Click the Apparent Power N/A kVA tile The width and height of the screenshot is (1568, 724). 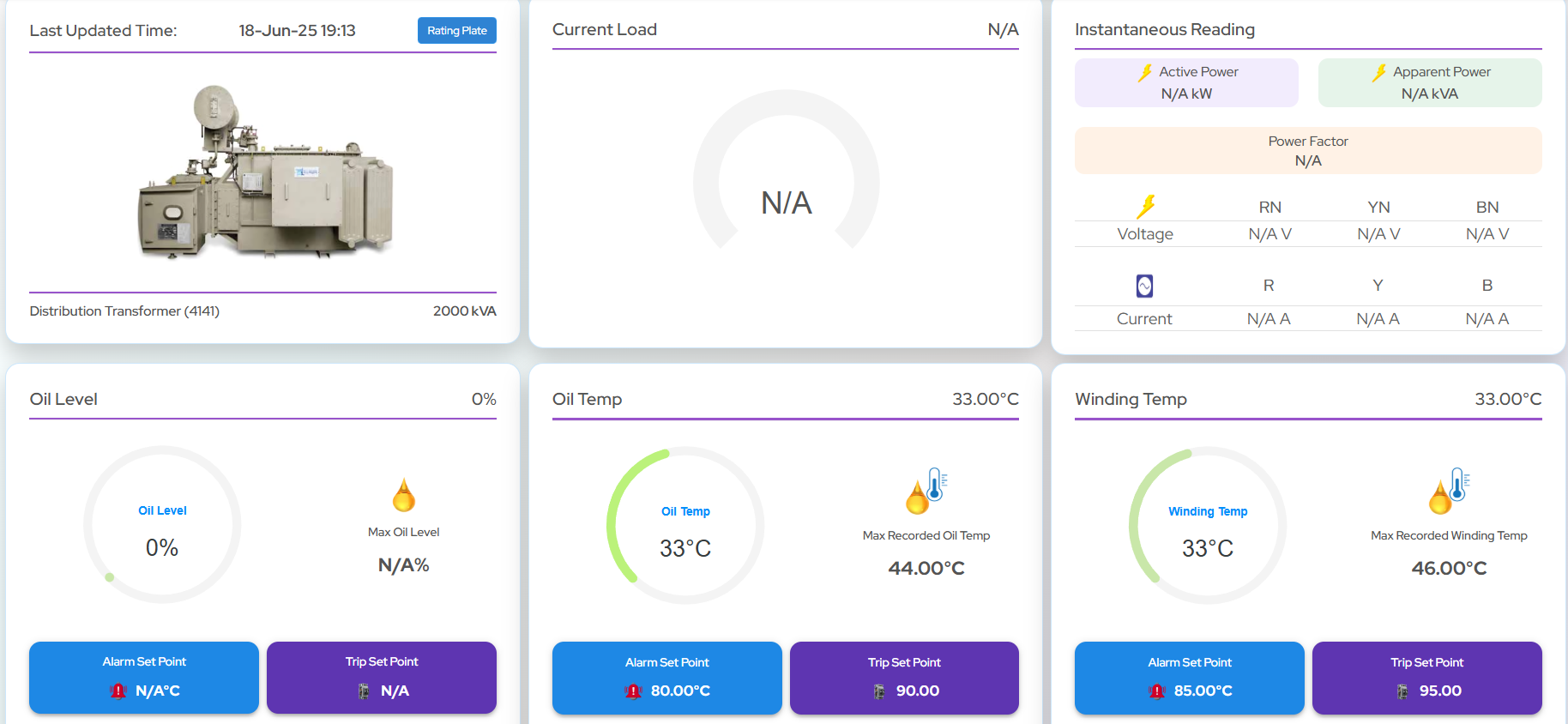tap(1430, 82)
